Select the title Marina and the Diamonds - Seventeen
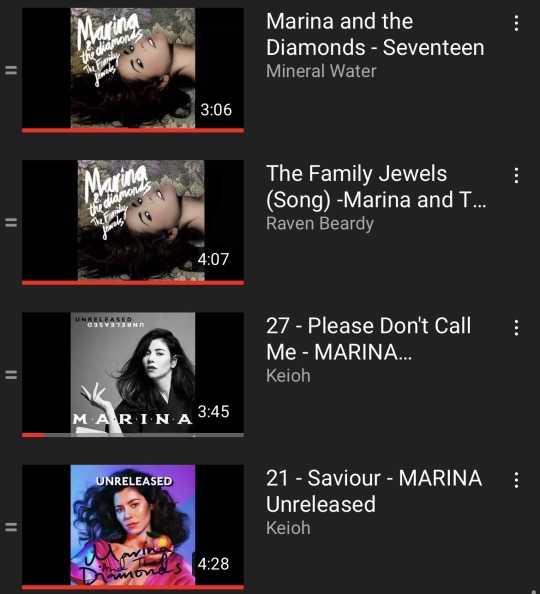The width and height of the screenshot is (540, 594). (x=375, y=34)
